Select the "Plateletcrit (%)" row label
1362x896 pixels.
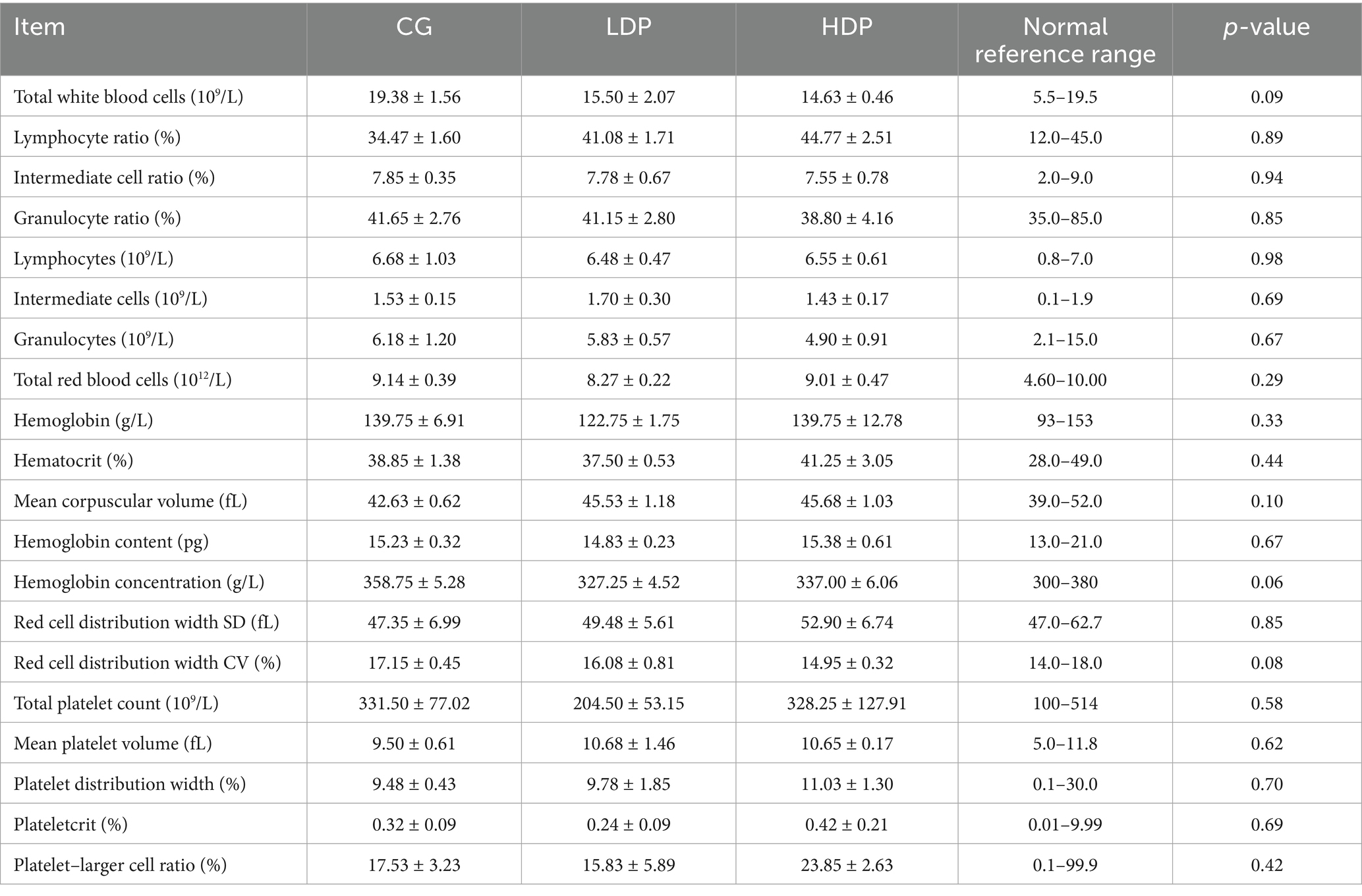click(x=71, y=825)
